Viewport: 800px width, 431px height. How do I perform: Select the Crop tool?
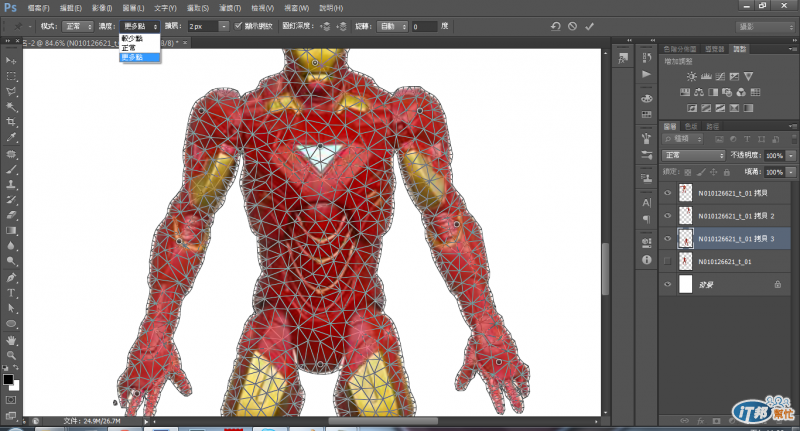coord(11,122)
